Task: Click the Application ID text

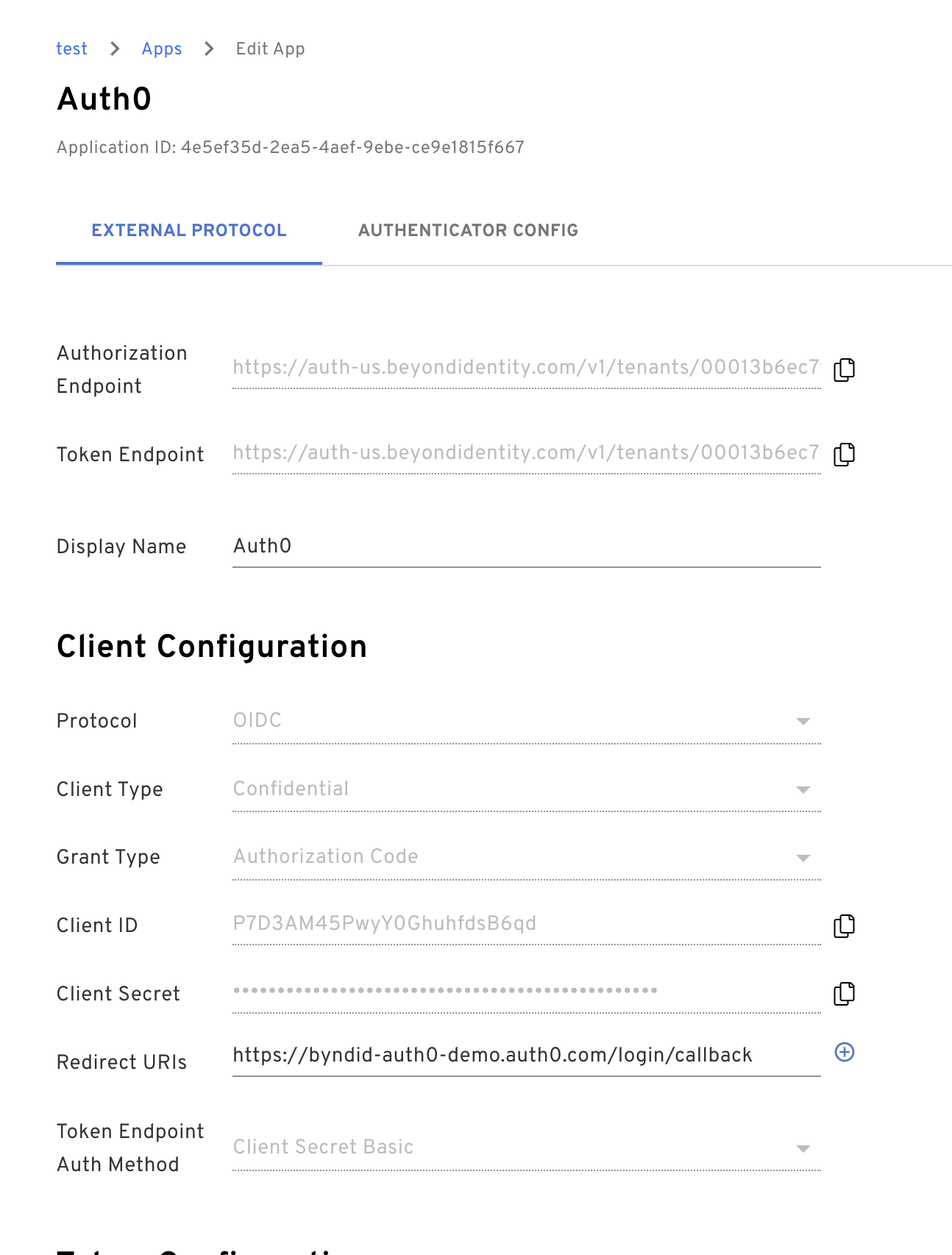Action: click(x=291, y=147)
